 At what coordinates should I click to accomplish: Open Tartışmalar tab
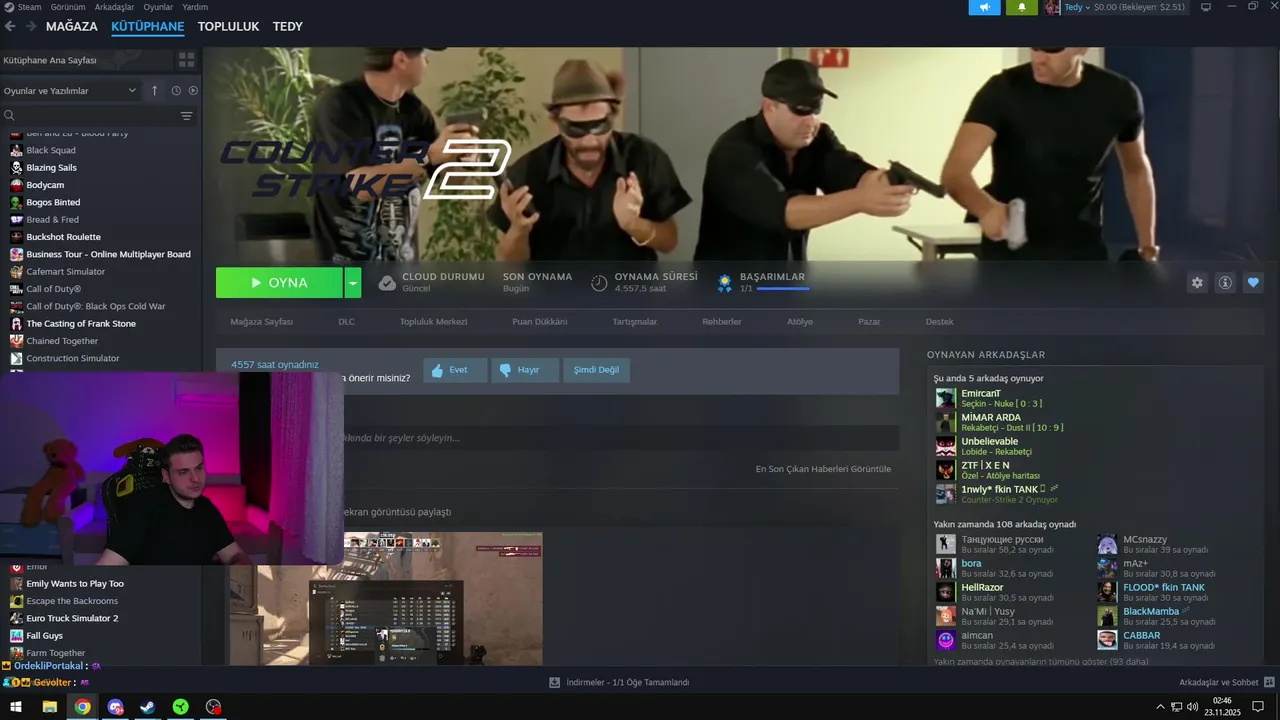[x=635, y=322]
